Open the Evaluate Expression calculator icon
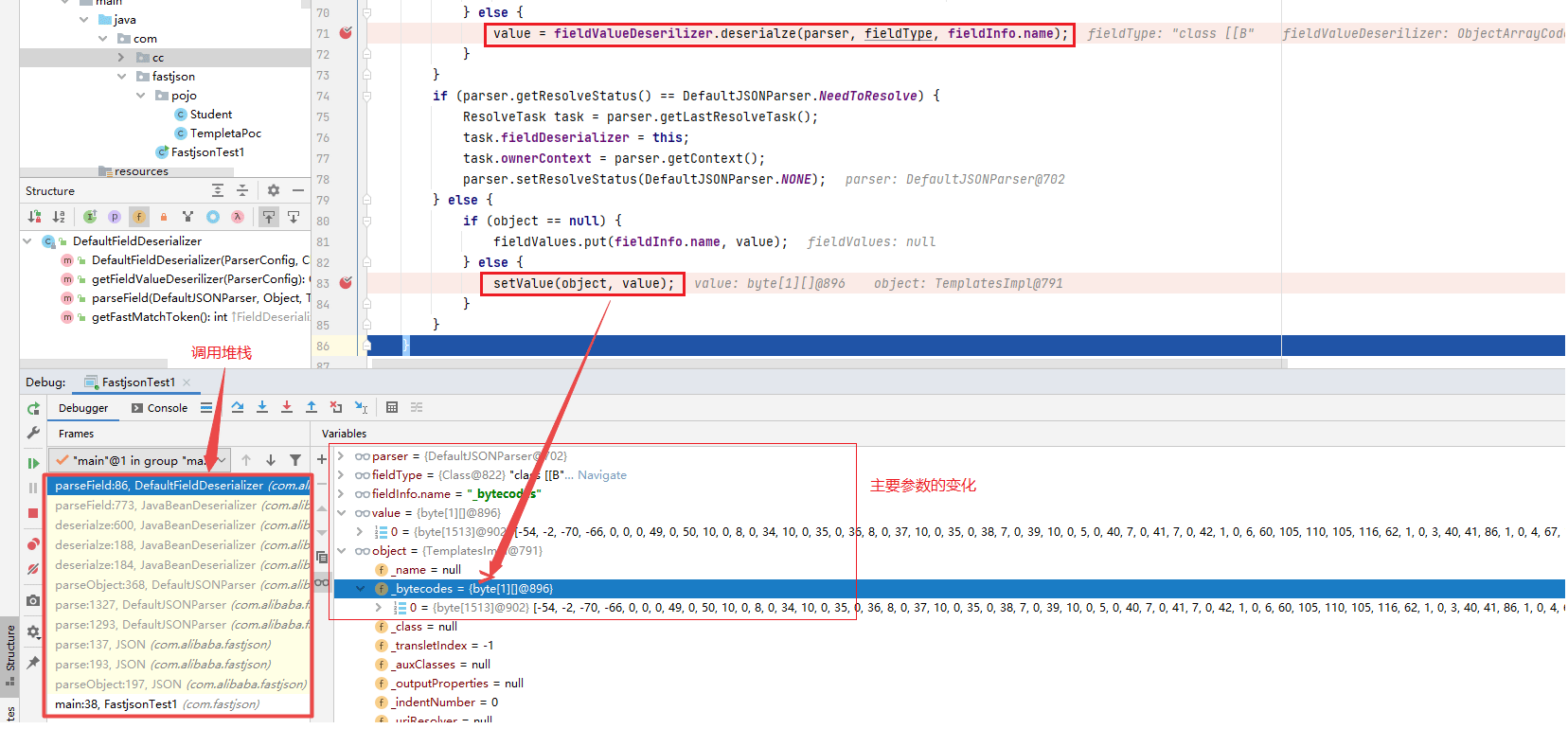 pyautogui.click(x=392, y=408)
